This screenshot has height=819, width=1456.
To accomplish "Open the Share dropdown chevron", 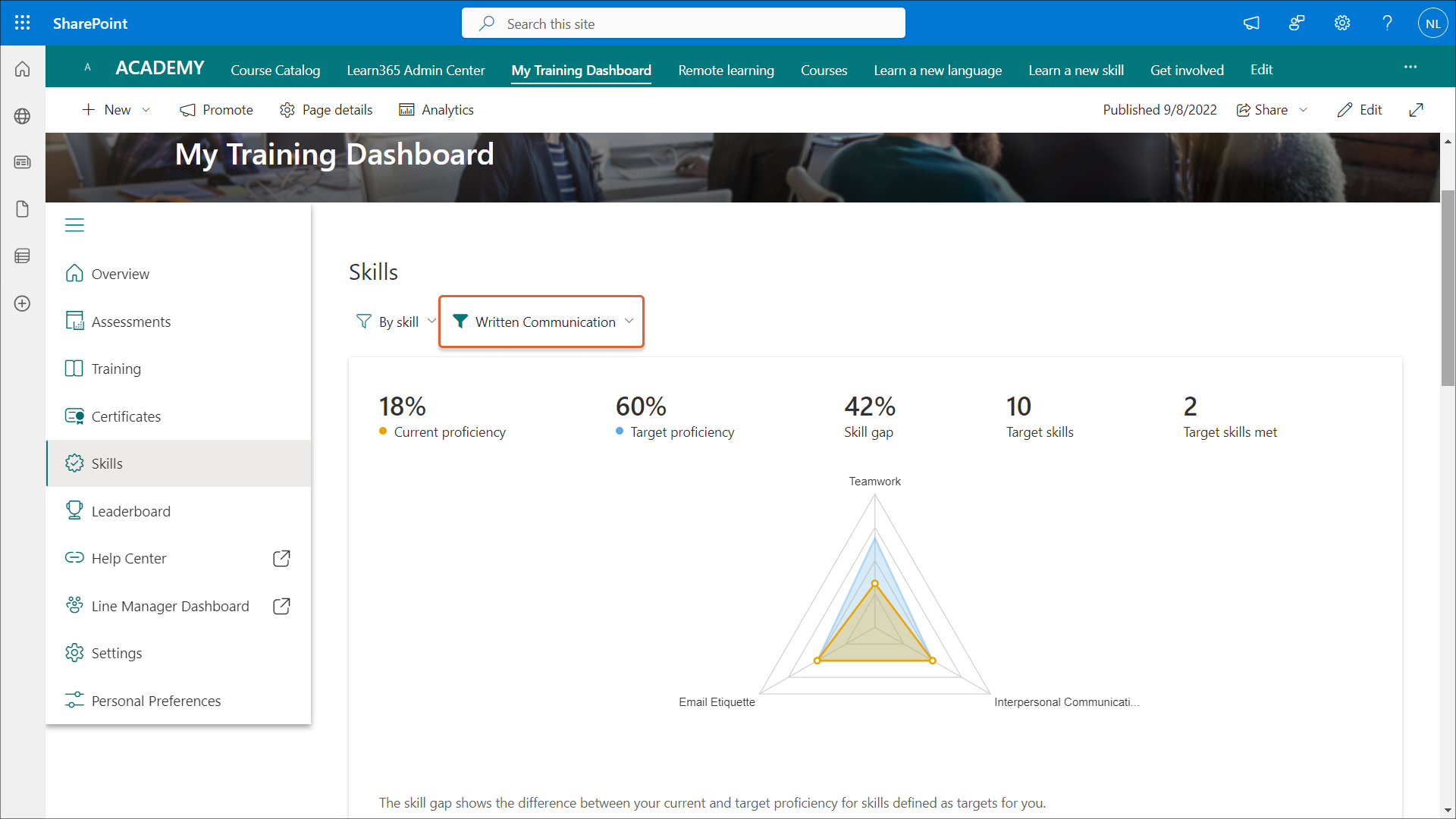I will click(x=1304, y=110).
